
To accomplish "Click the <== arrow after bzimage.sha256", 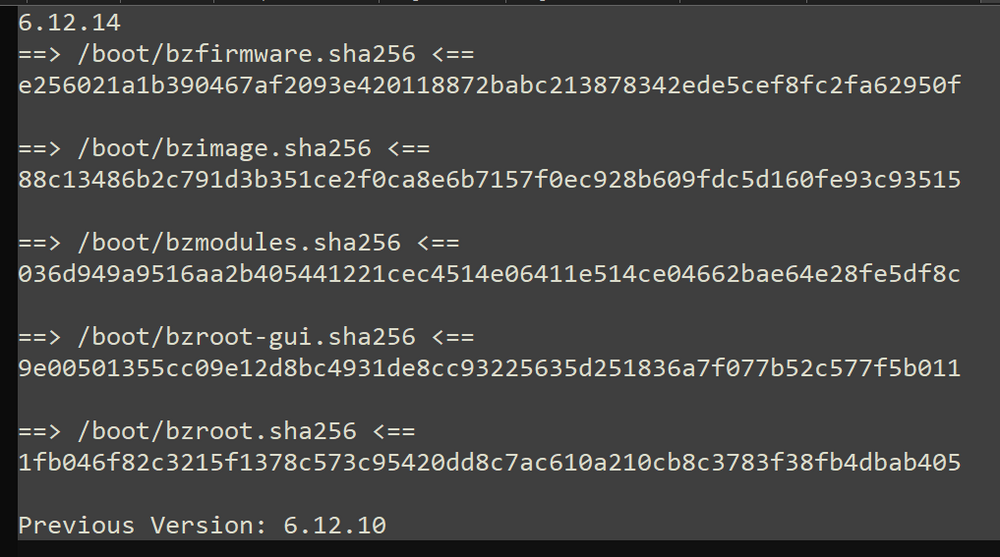I will pos(409,149).
